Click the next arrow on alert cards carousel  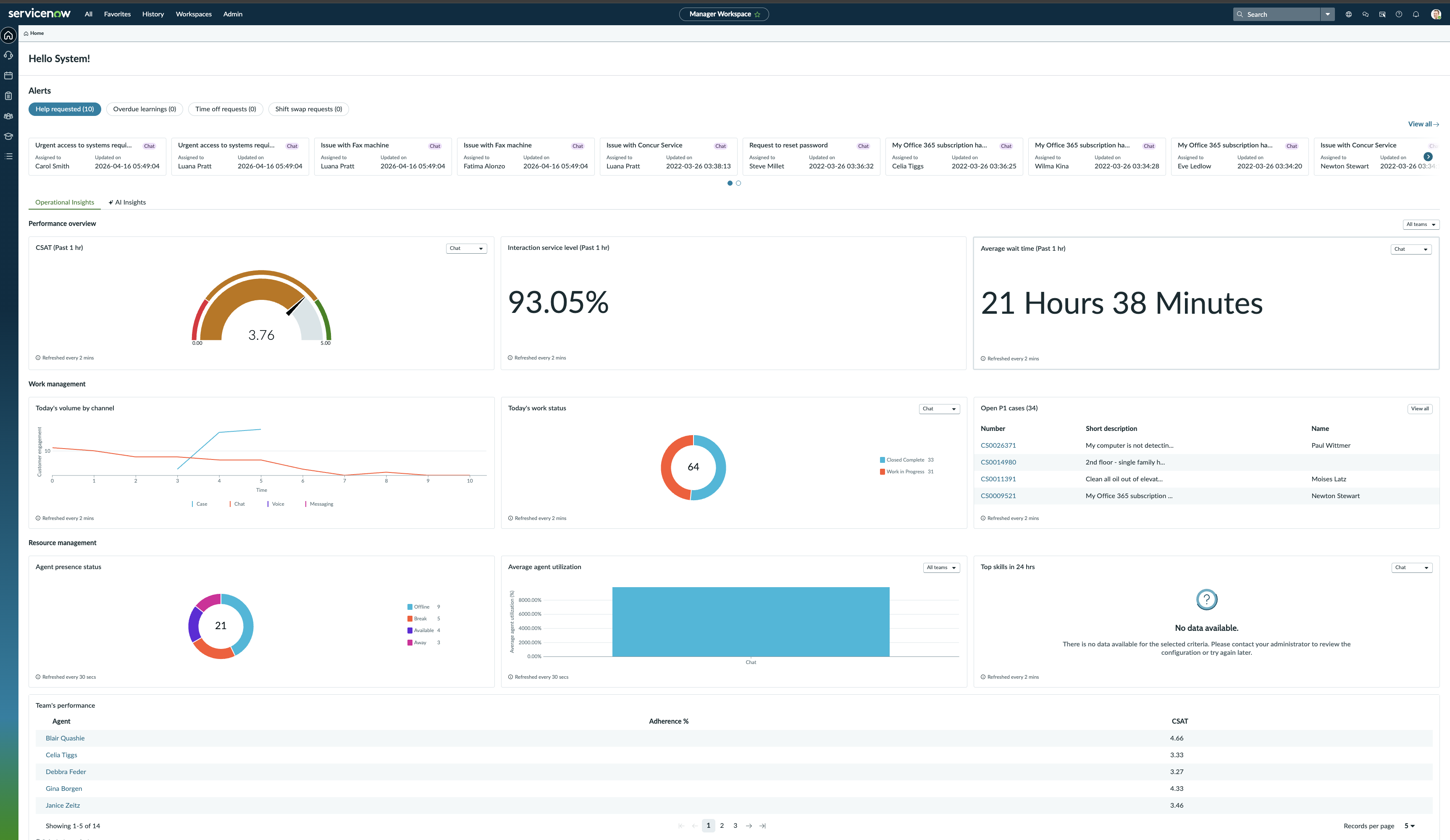(x=1428, y=157)
